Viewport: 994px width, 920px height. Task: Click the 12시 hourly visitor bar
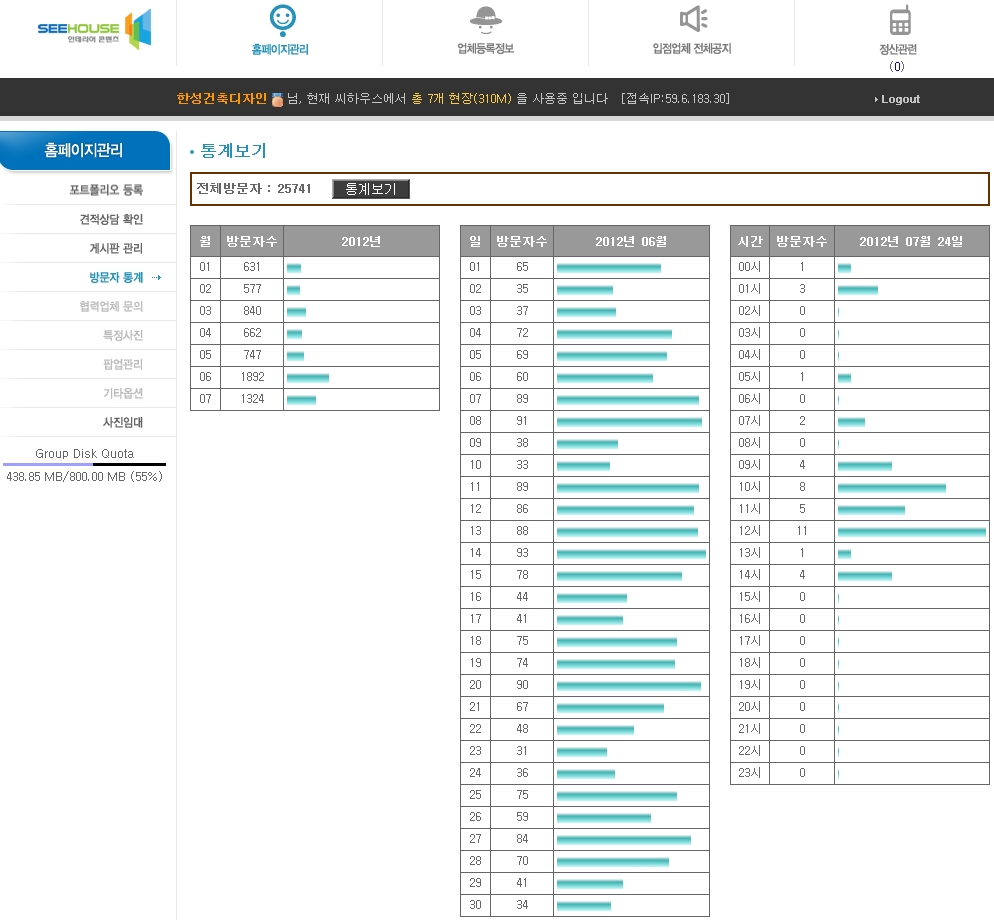911,531
